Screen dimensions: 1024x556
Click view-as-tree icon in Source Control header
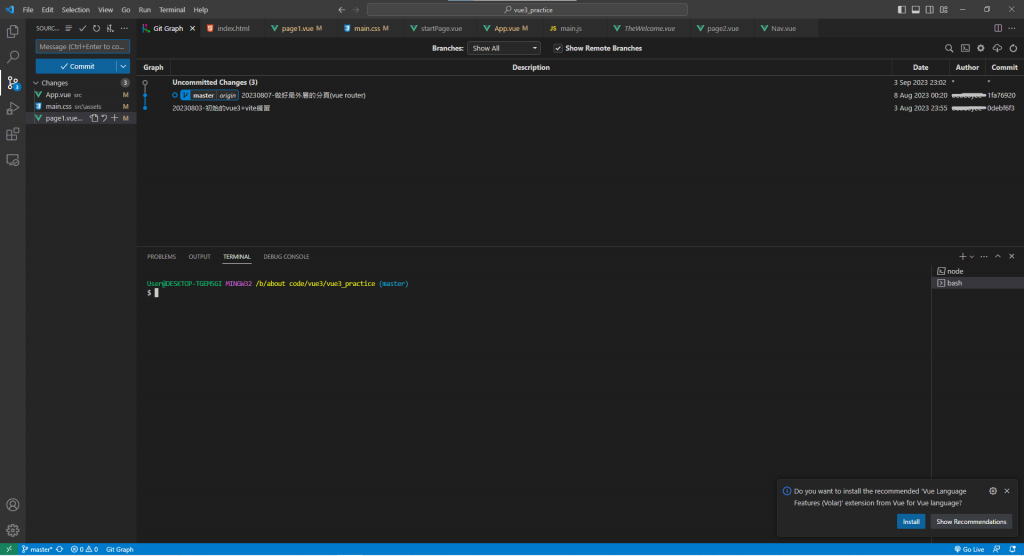coord(69,28)
